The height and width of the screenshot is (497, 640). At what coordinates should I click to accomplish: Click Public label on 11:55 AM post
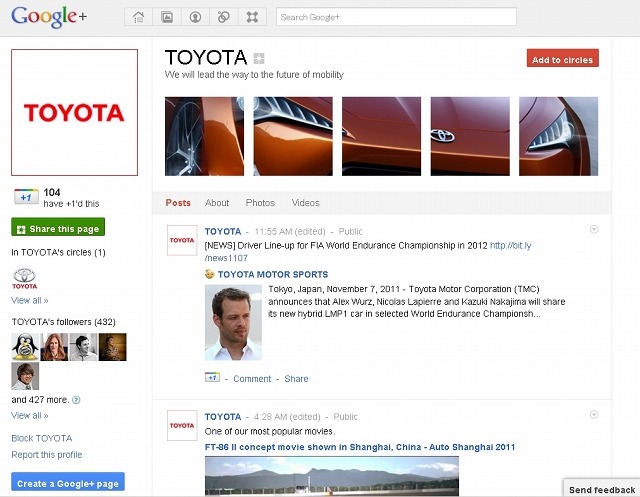coord(351,232)
